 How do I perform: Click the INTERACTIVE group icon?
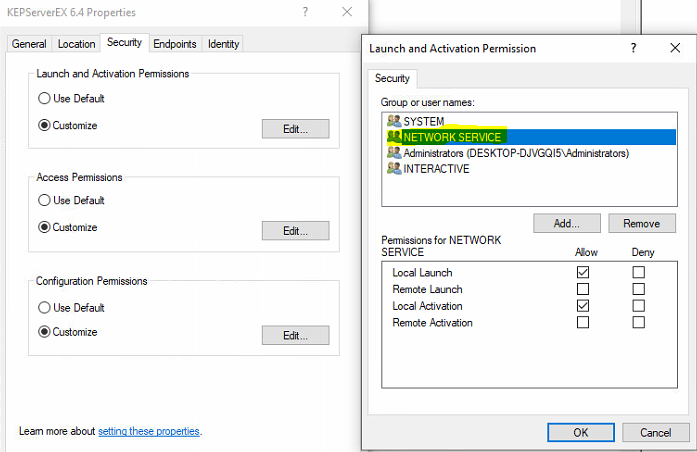[394, 168]
